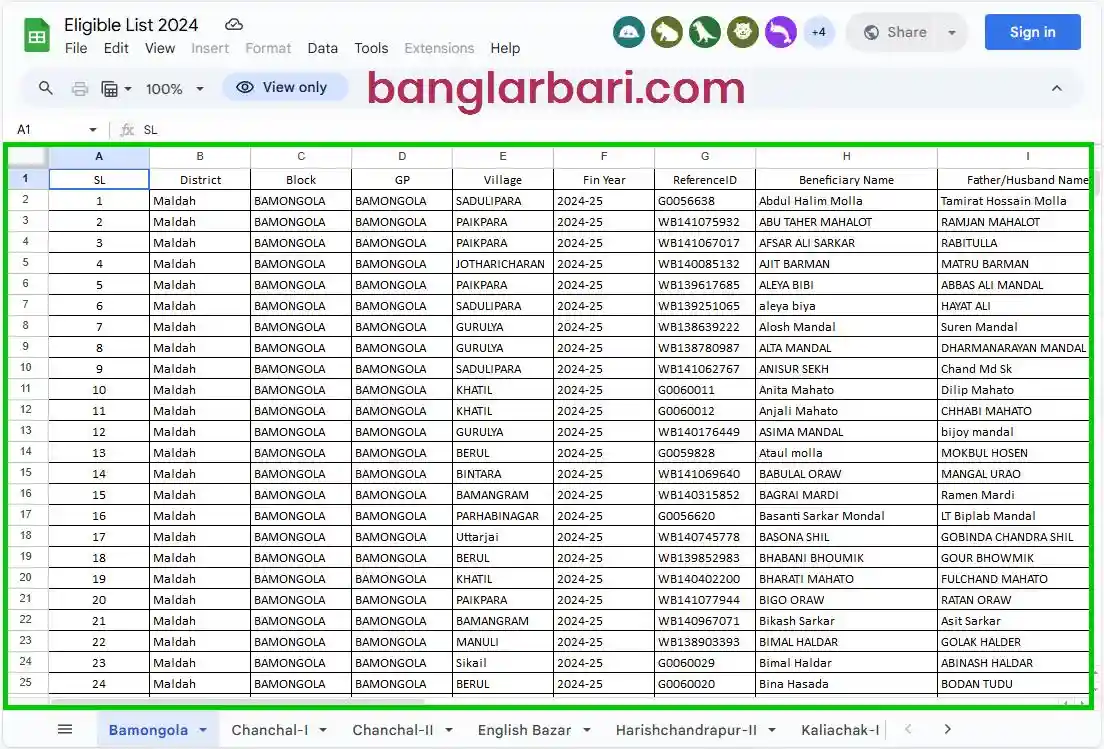
Task: Open the all-sheets hamburger menu icon
Action: [65, 729]
